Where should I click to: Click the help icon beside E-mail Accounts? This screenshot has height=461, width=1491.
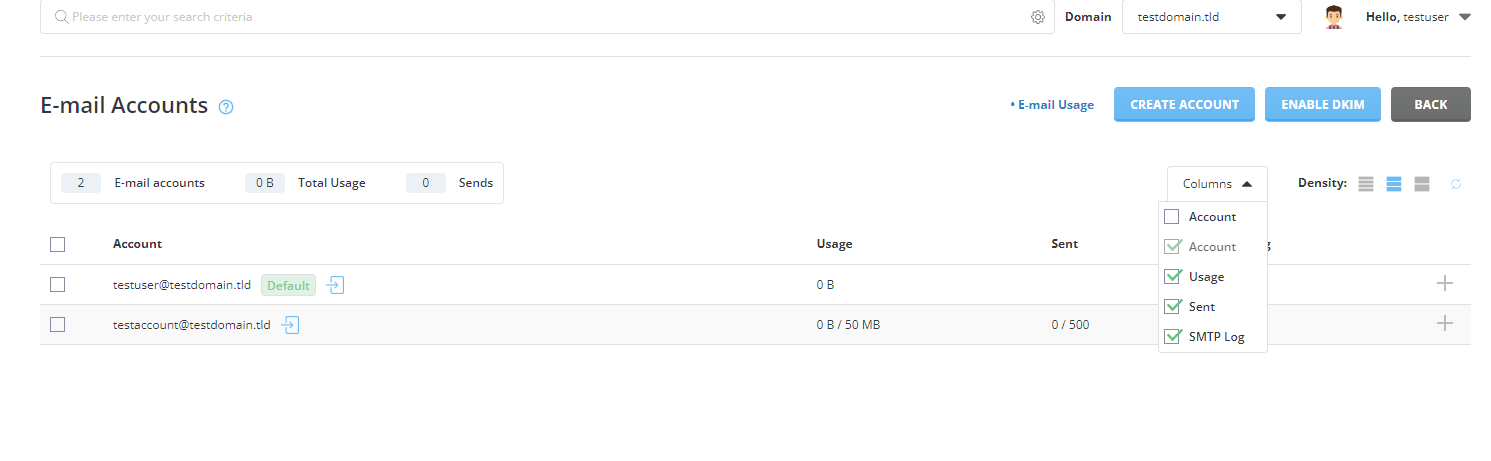[226, 107]
